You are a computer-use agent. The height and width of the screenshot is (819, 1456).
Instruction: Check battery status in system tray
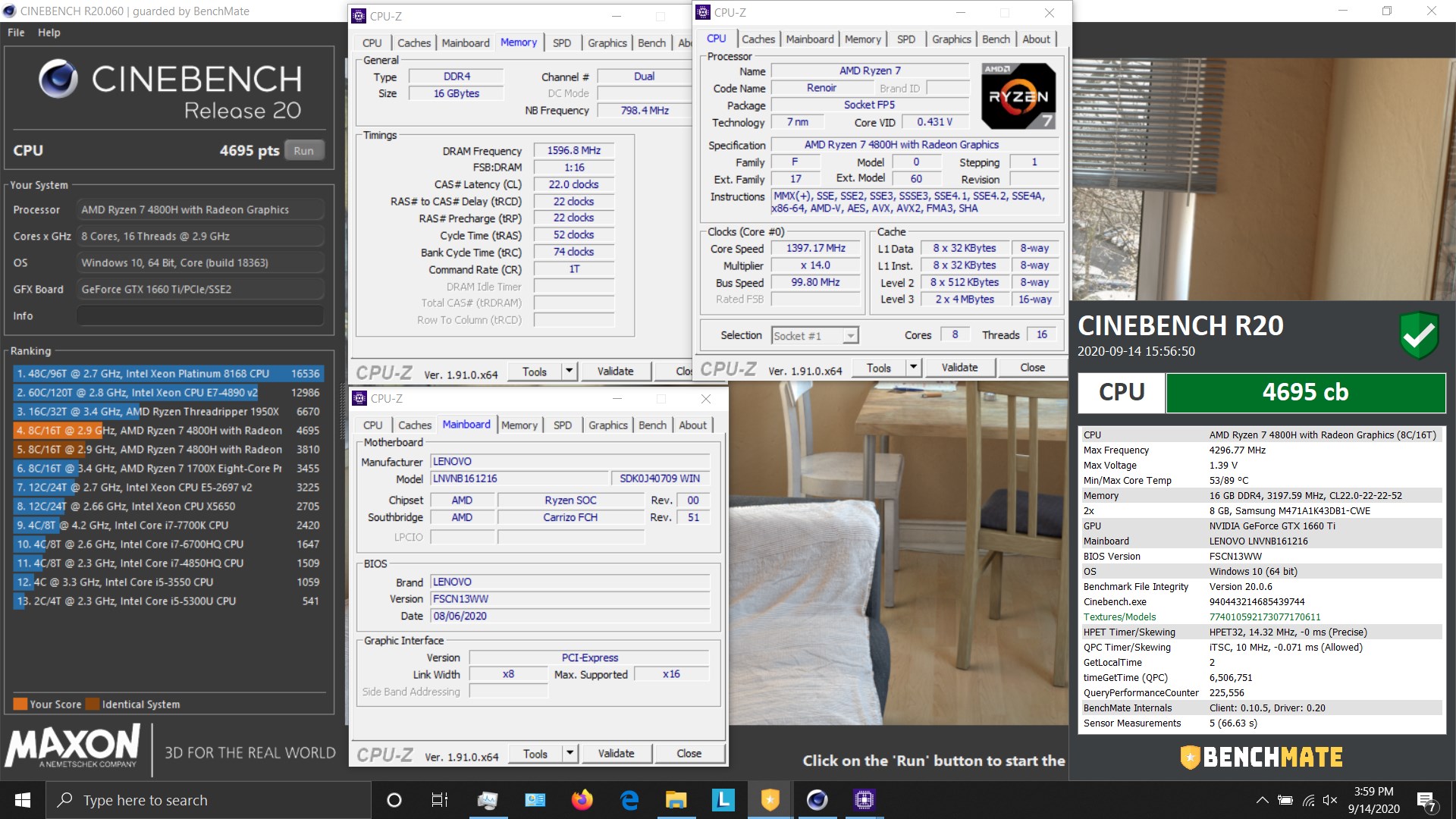(x=1285, y=800)
